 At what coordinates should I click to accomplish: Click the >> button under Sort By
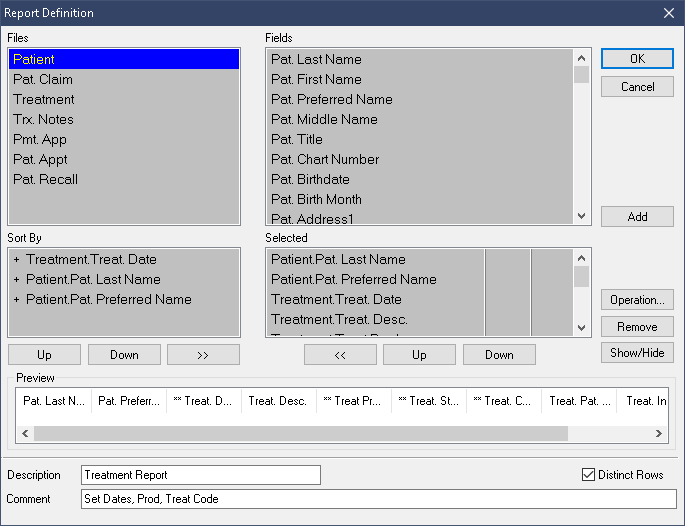click(x=203, y=355)
